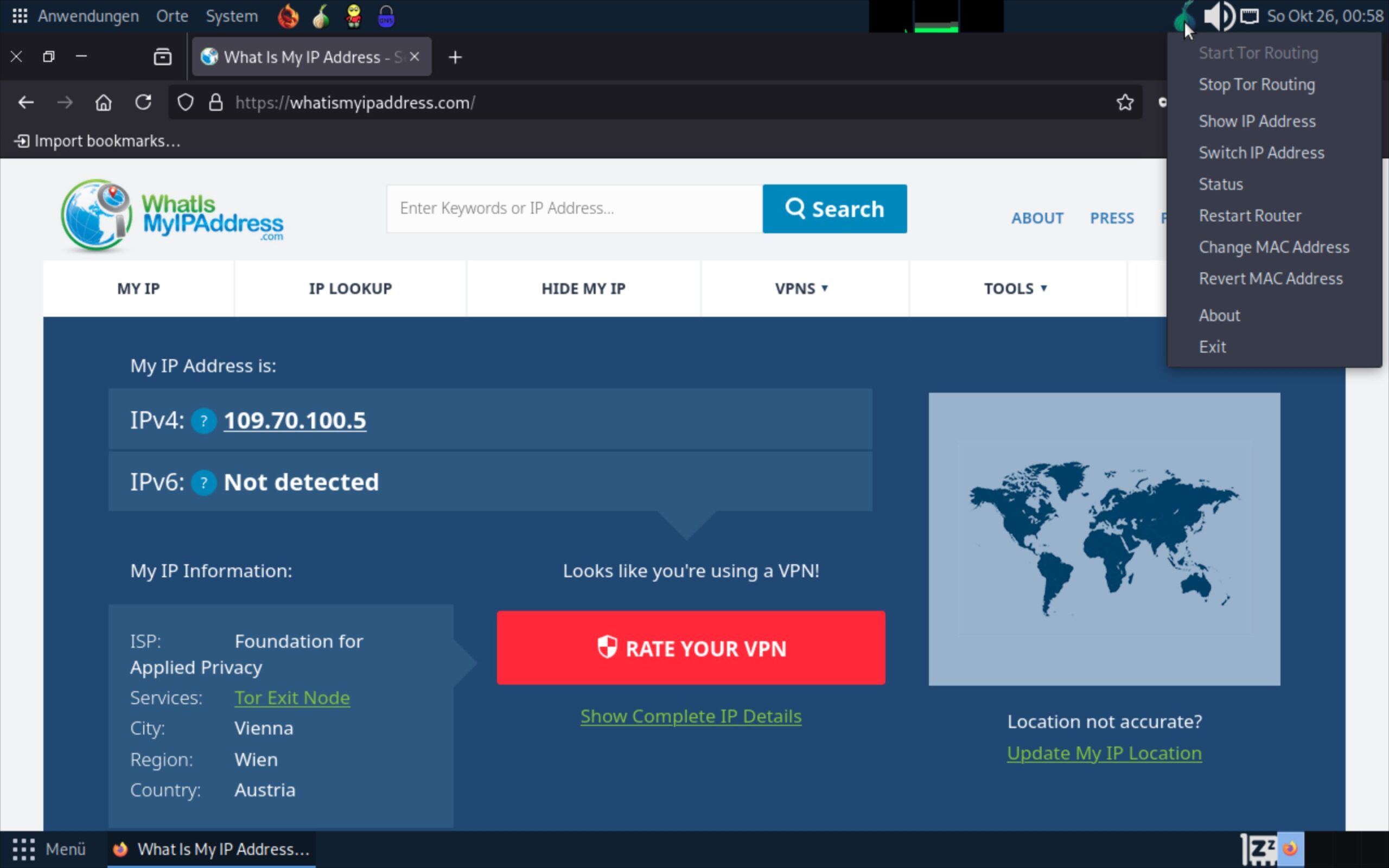
Task: Expand the VPNS dropdown menu
Action: tap(801, 289)
